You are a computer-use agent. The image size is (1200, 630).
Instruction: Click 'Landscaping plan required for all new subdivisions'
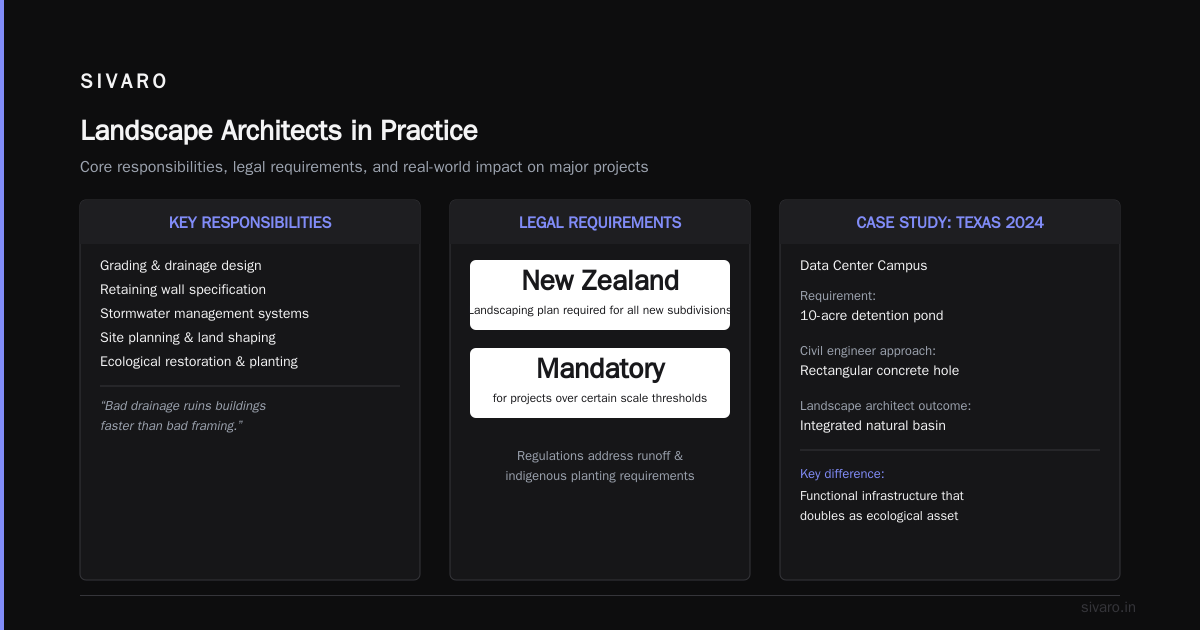600,310
